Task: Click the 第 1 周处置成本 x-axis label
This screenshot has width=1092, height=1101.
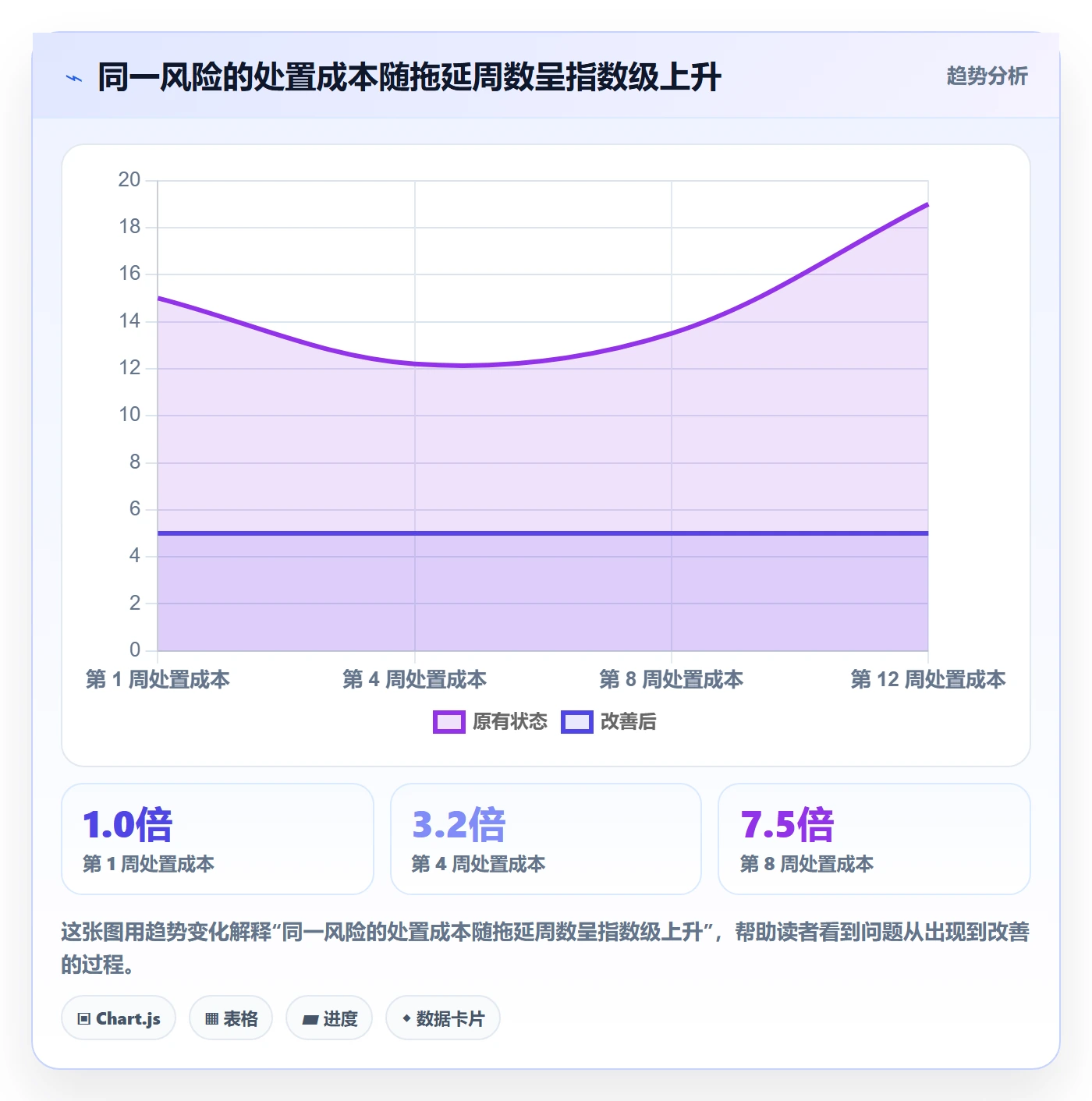Action: [x=158, y=679]
